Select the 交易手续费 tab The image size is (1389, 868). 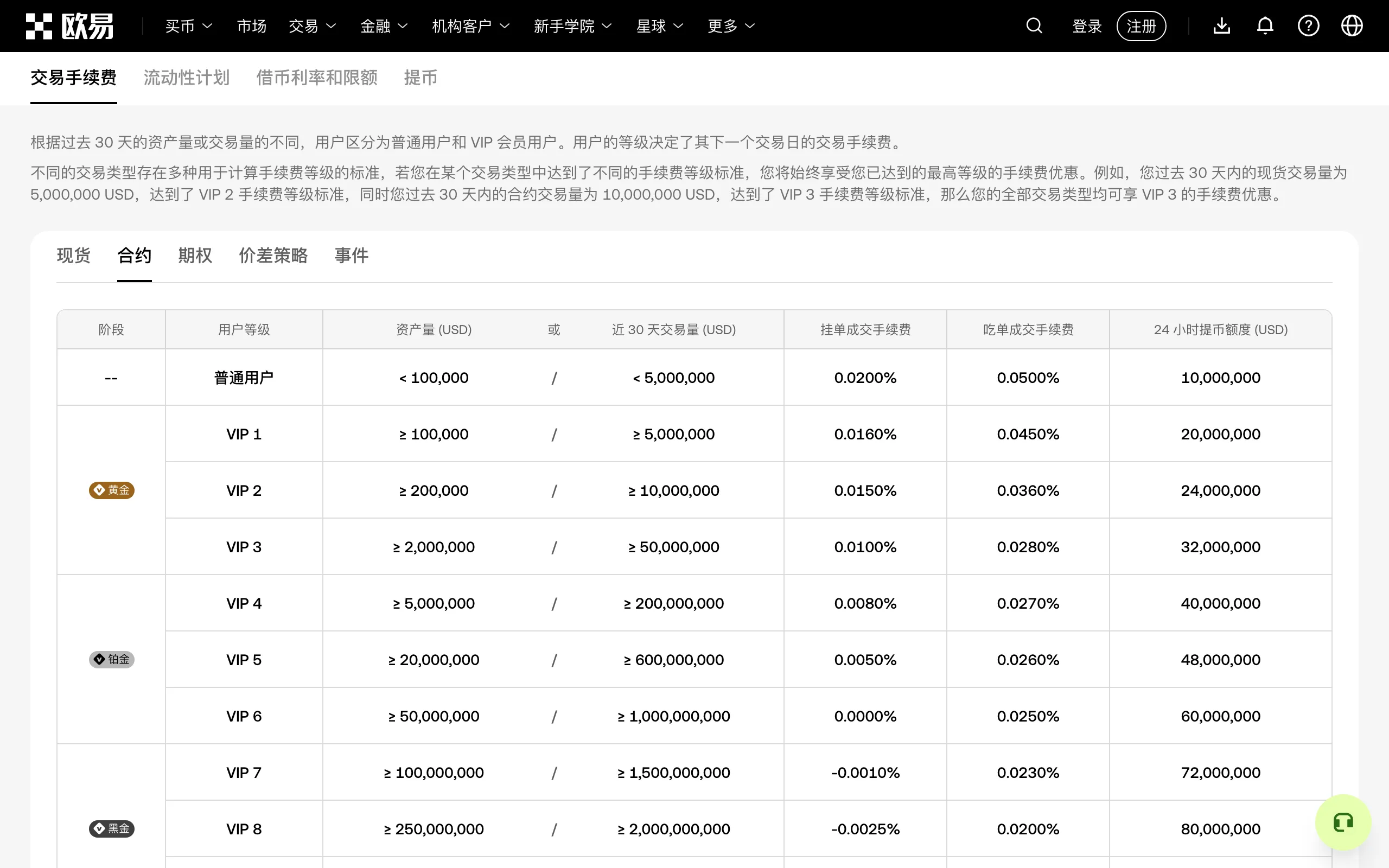73,78
